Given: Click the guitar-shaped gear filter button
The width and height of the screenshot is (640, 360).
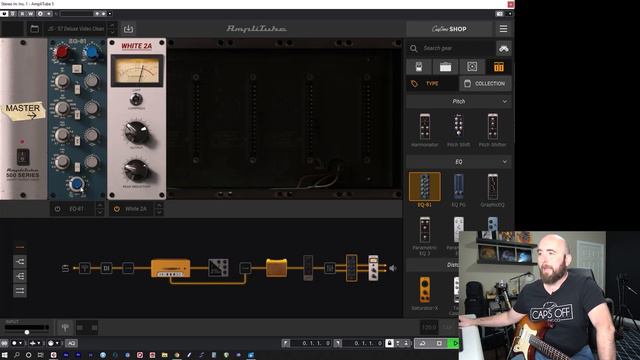Looking at the screenshot, I should click(504, 49).
